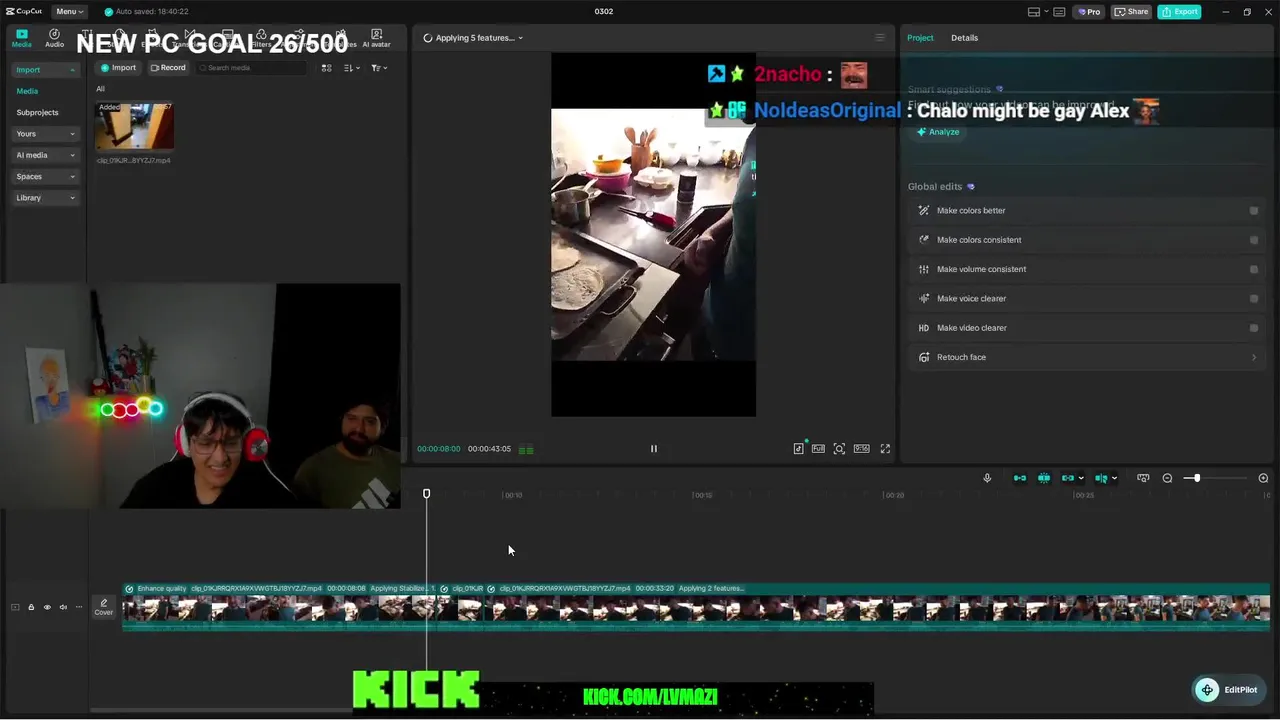Open the Audio tab icon
The width and height of the screenshot is (1280, 720).
point(54,38)
